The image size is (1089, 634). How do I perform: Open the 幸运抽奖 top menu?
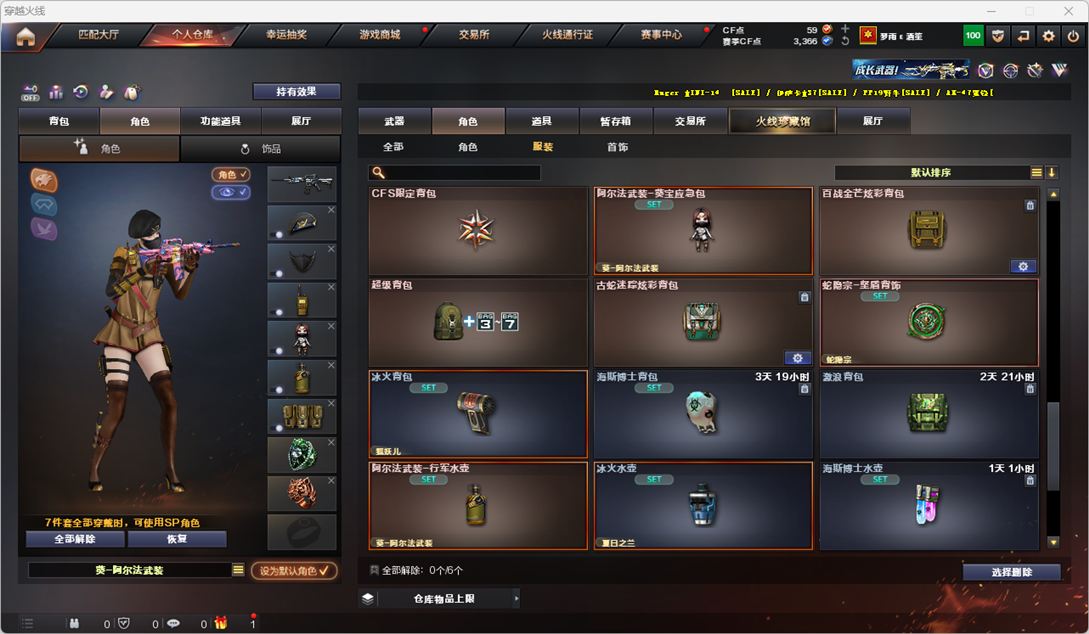tap(286, 35)
